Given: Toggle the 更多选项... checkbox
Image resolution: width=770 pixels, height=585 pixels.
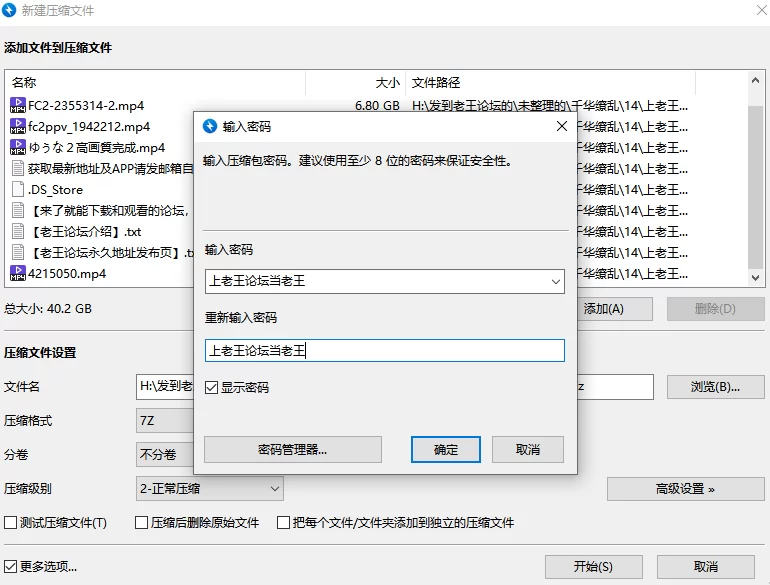Looking at the screenshot, I should coord(10,566).
